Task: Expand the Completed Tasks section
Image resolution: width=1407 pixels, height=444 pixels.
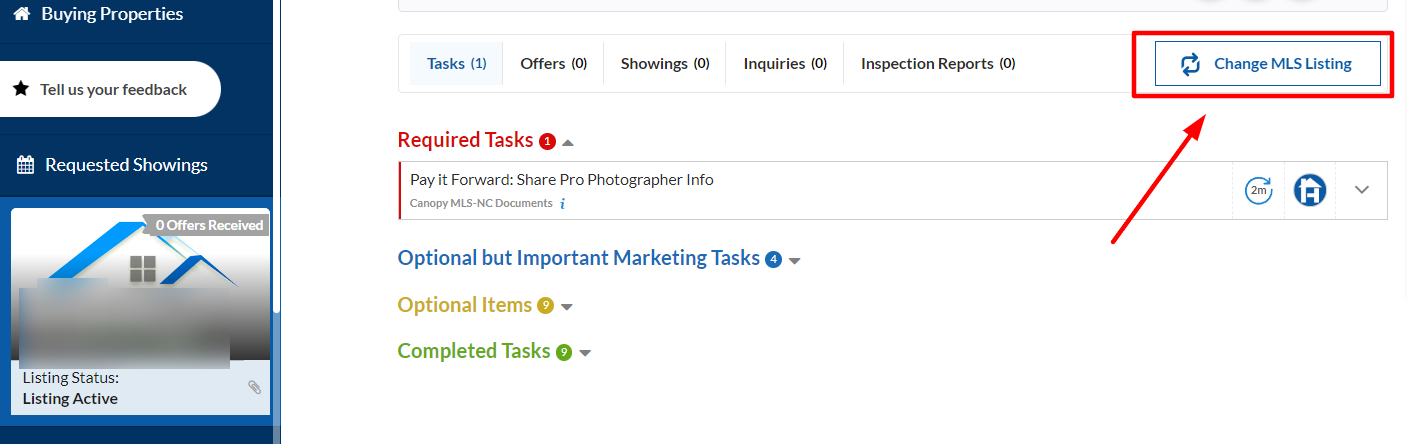Action: 585,353
